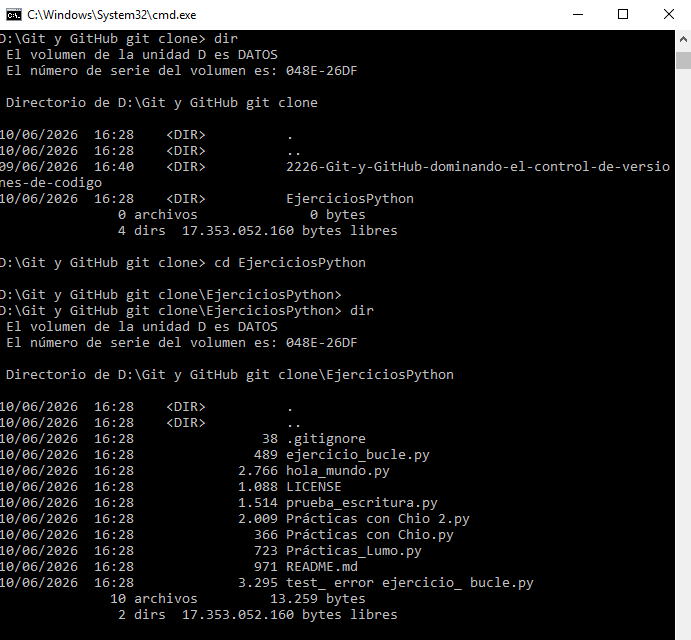Click file size 366 value

coord(266,535)
